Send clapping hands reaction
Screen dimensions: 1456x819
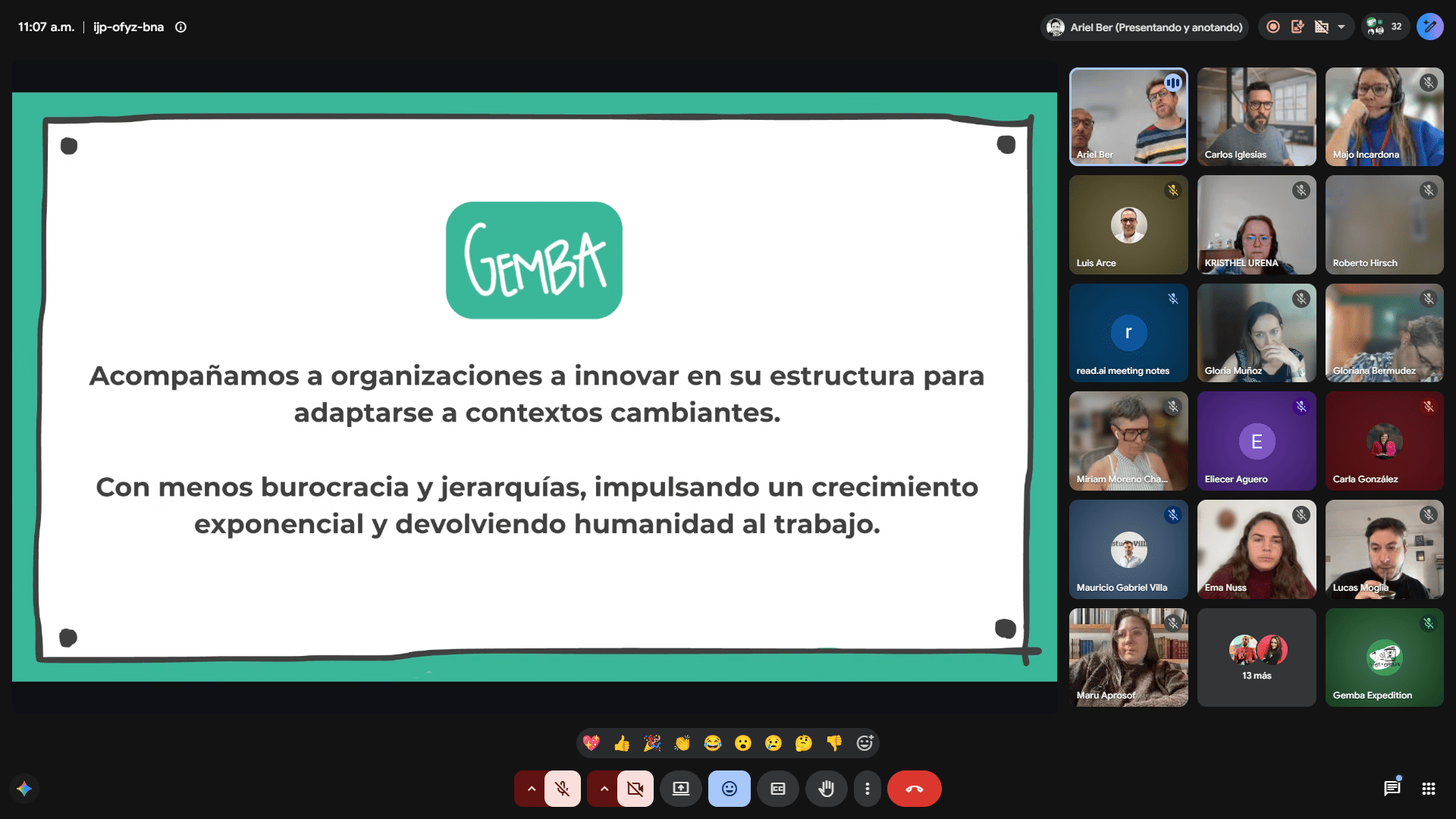[x=682, y=743]
